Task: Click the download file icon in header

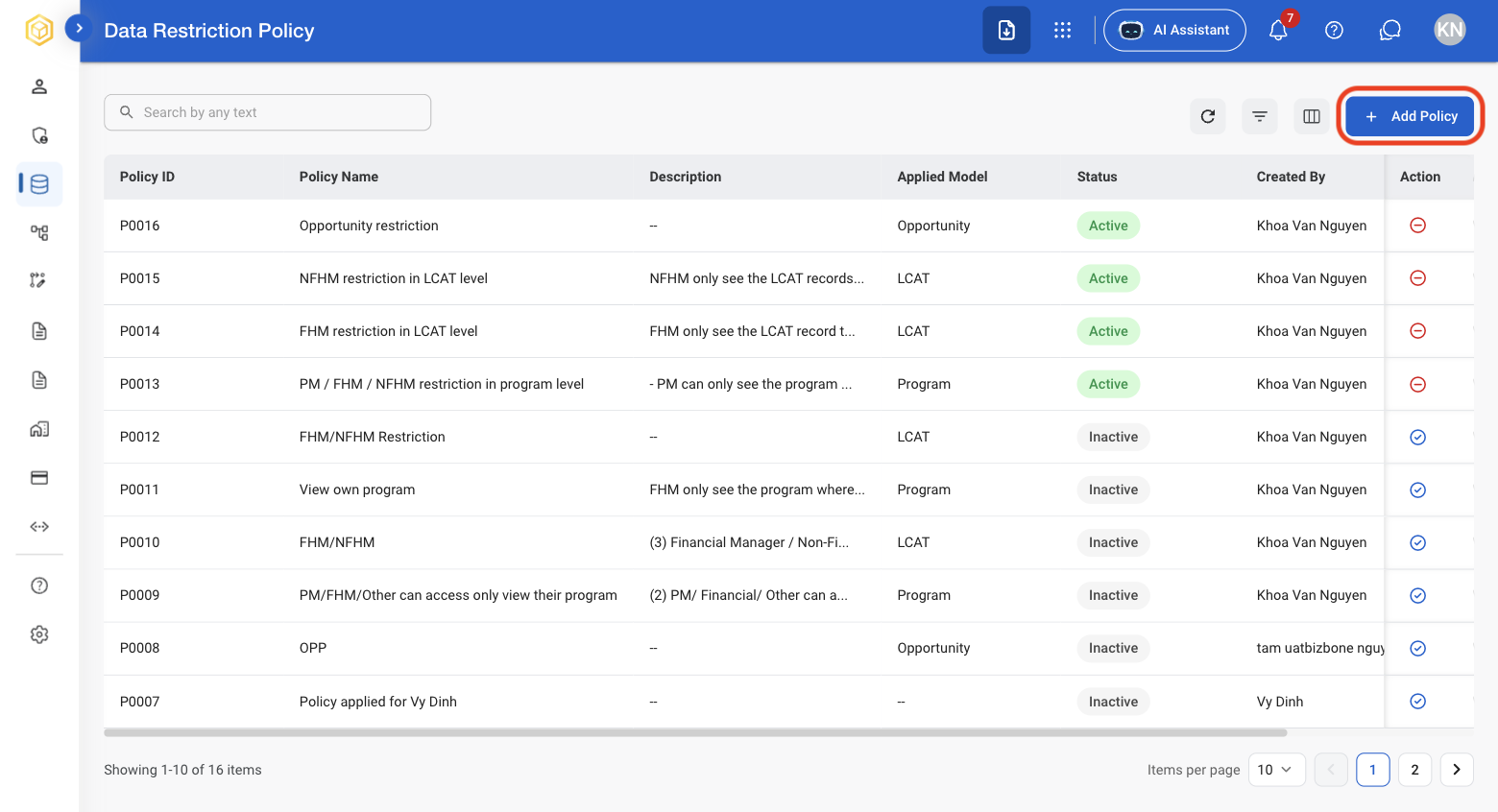Action: tap(1006, 30)
